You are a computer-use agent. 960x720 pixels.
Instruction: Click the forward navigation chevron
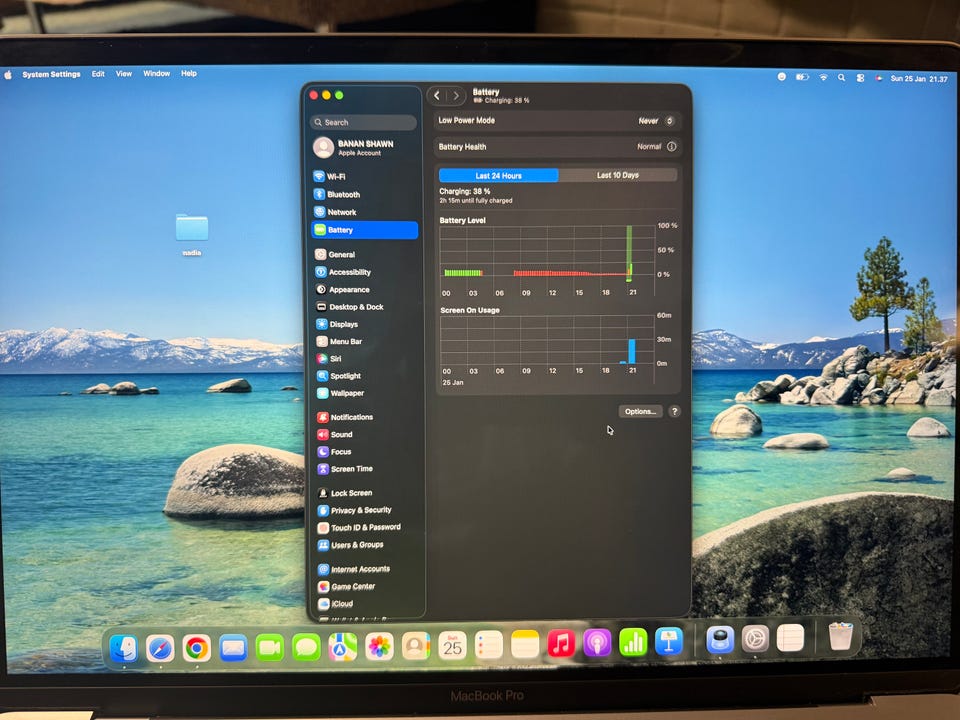456,96
